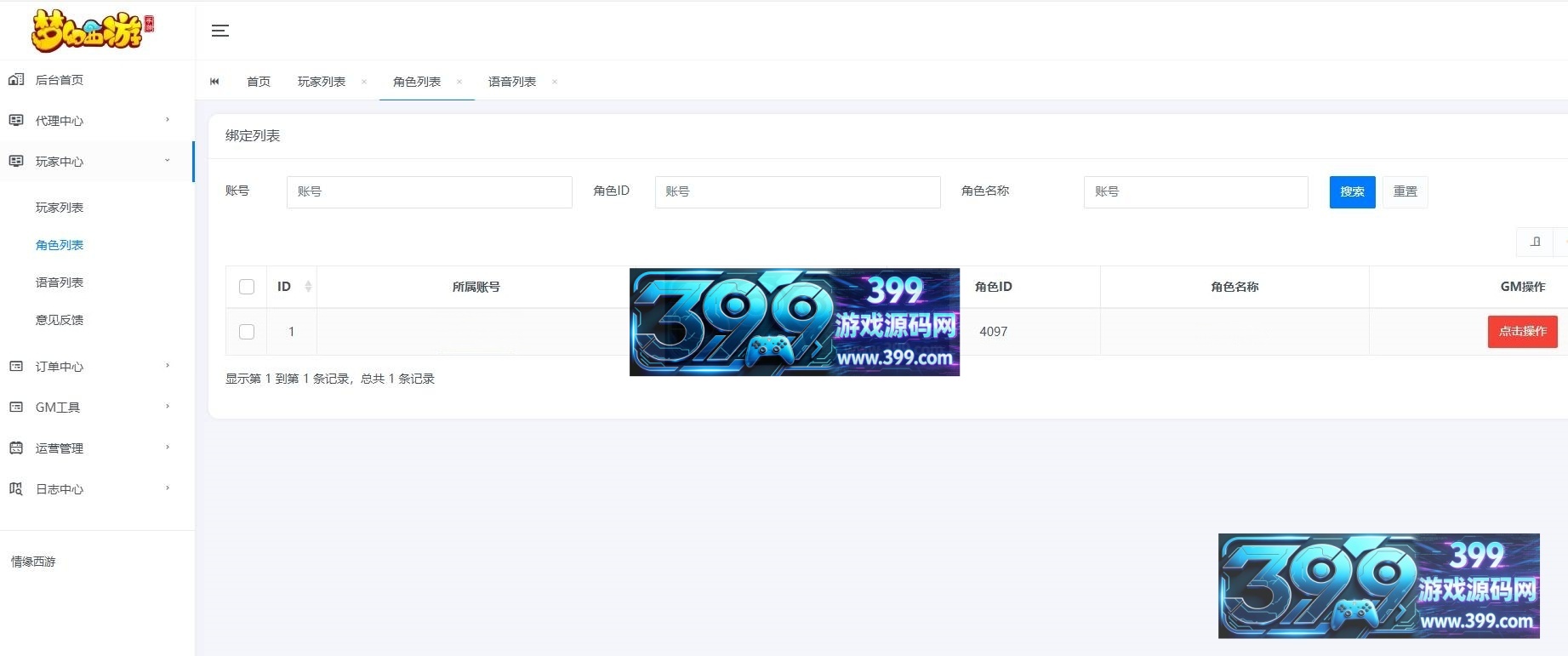This screenshot has height=656, width=1568.
Task: Click the 账号 search input field
Action: 430,192
